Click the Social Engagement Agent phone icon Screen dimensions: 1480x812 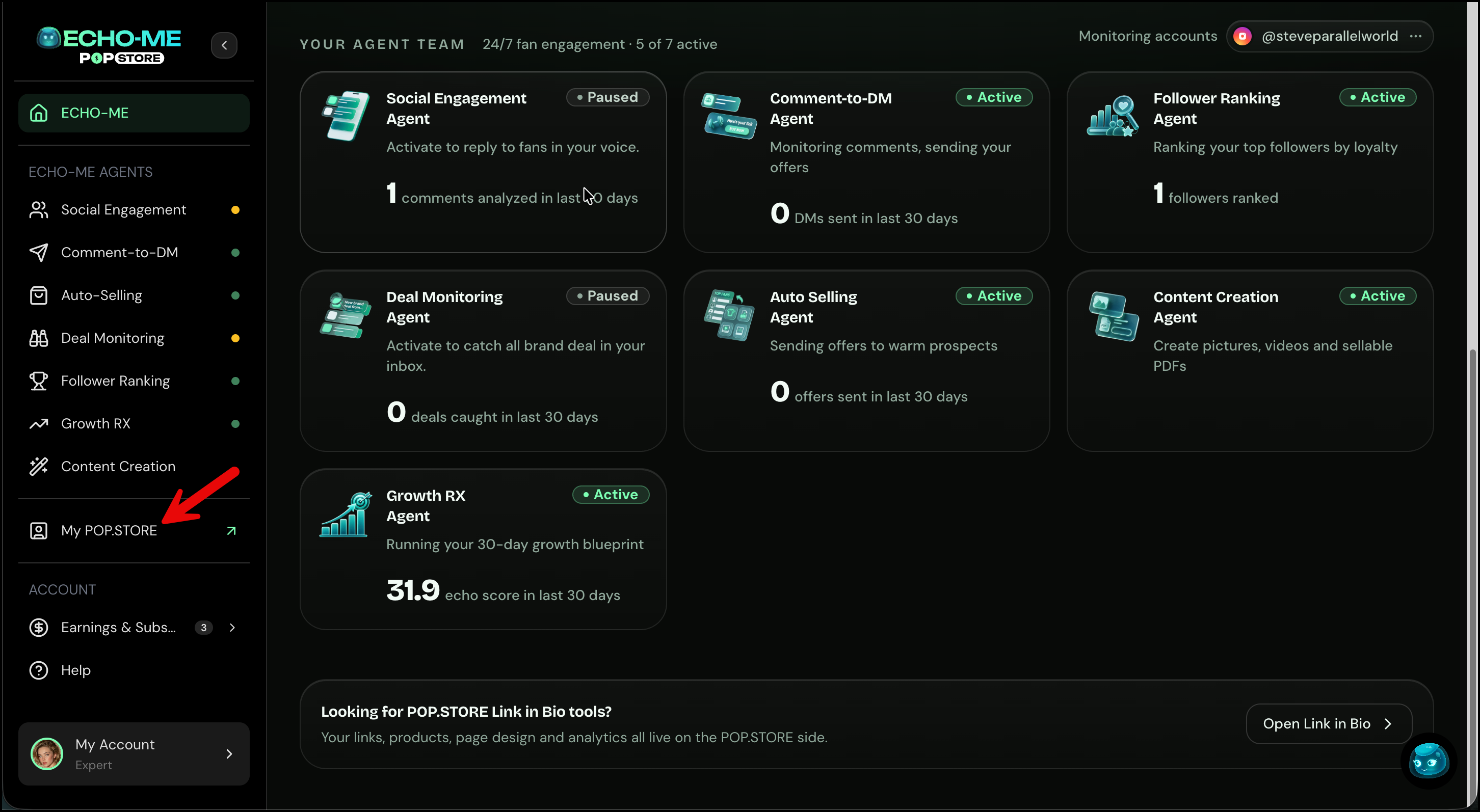[346, 116]
